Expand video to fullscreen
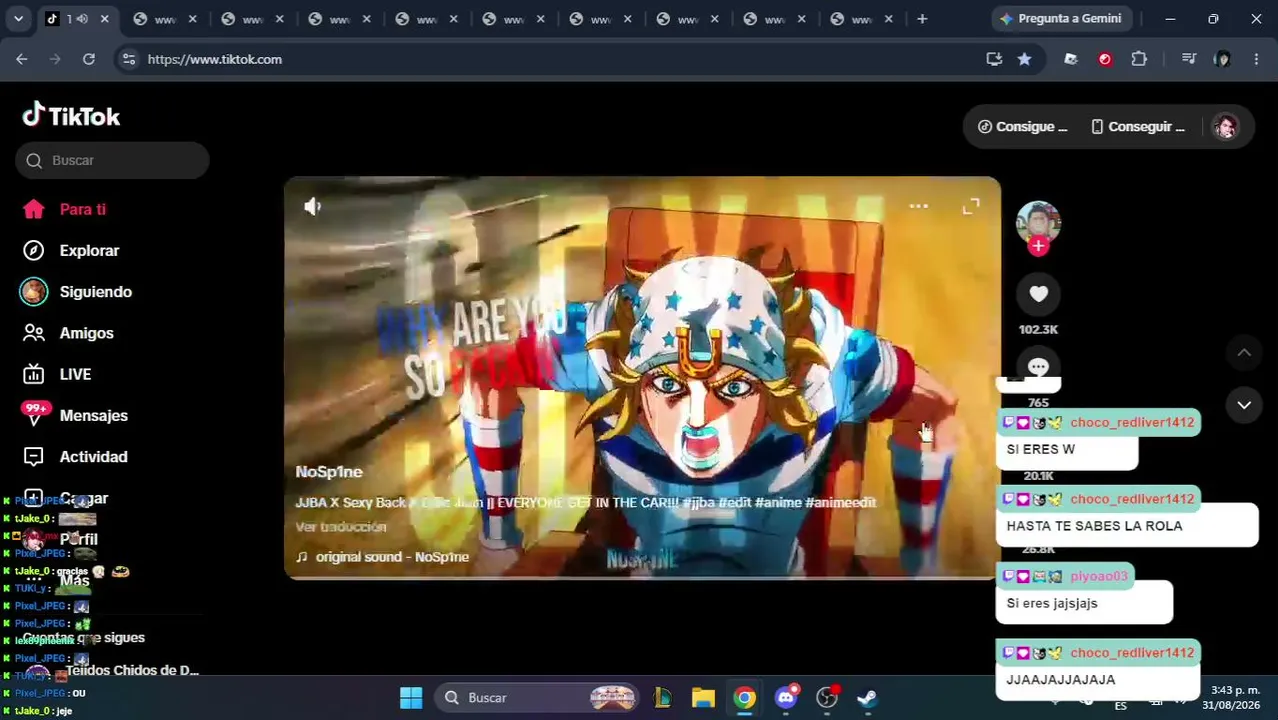This screenshot has height=720, width=1278. click(971, 206)
